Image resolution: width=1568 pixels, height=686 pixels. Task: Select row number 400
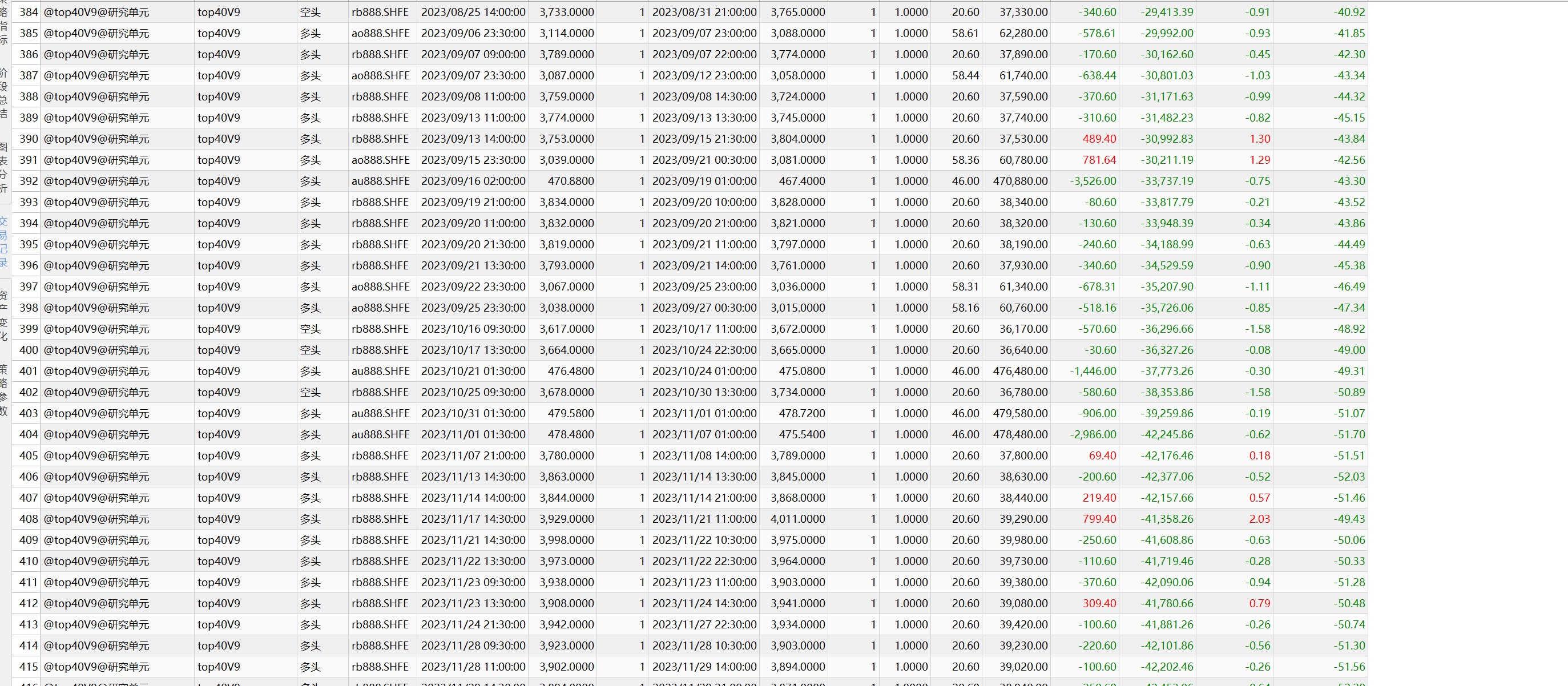(28, 350)
